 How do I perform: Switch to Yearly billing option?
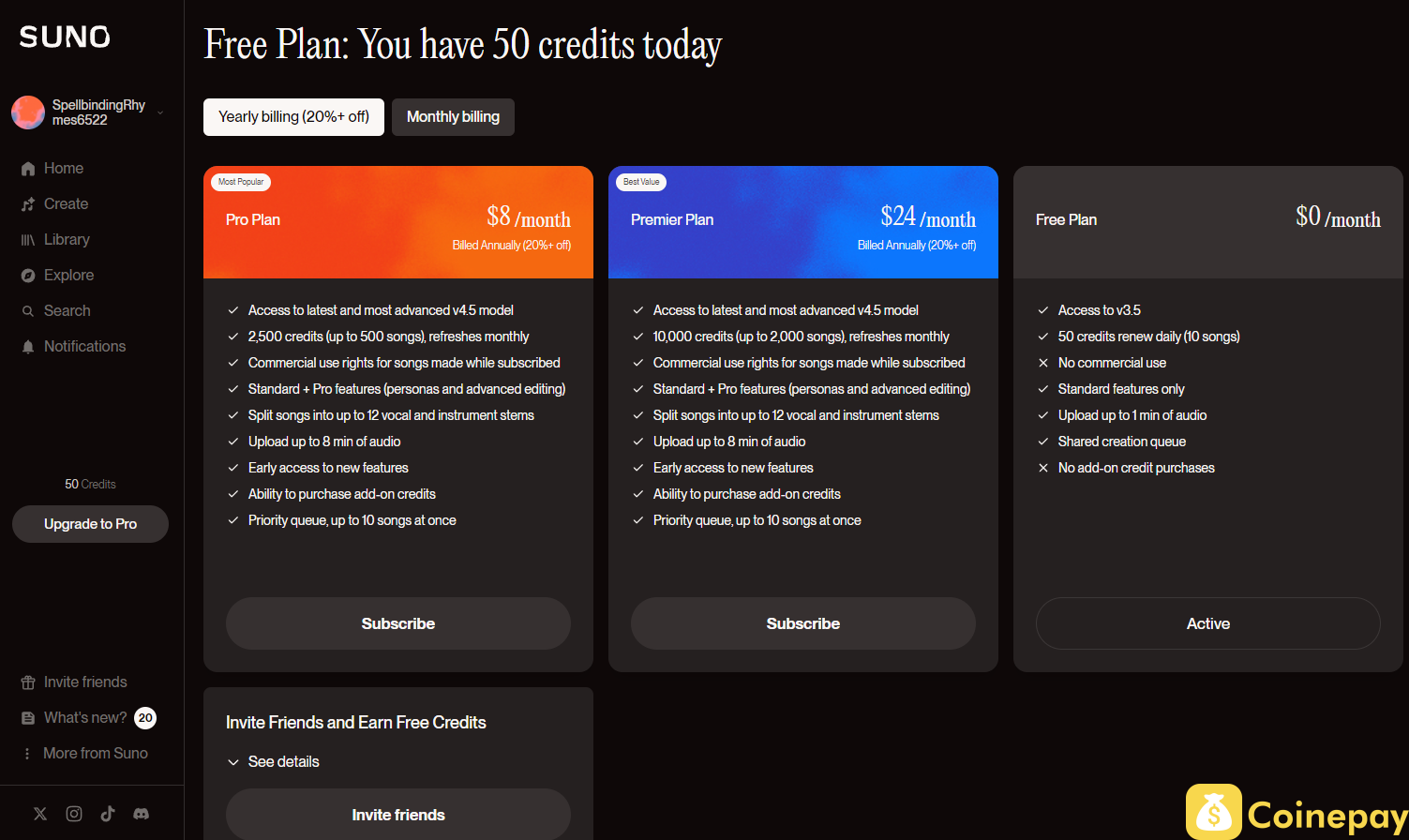(293, 117)
